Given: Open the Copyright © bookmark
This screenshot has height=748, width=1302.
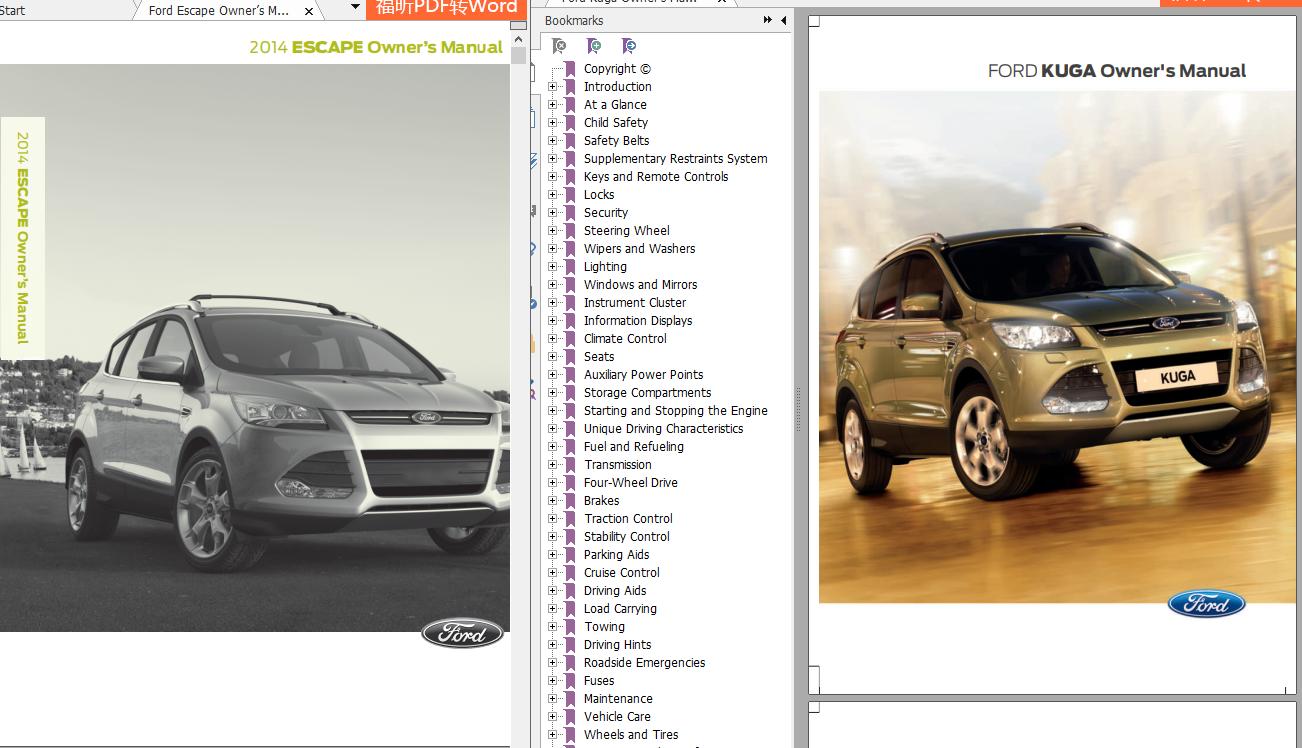Looking at the screenshot, I should [617, 69].
